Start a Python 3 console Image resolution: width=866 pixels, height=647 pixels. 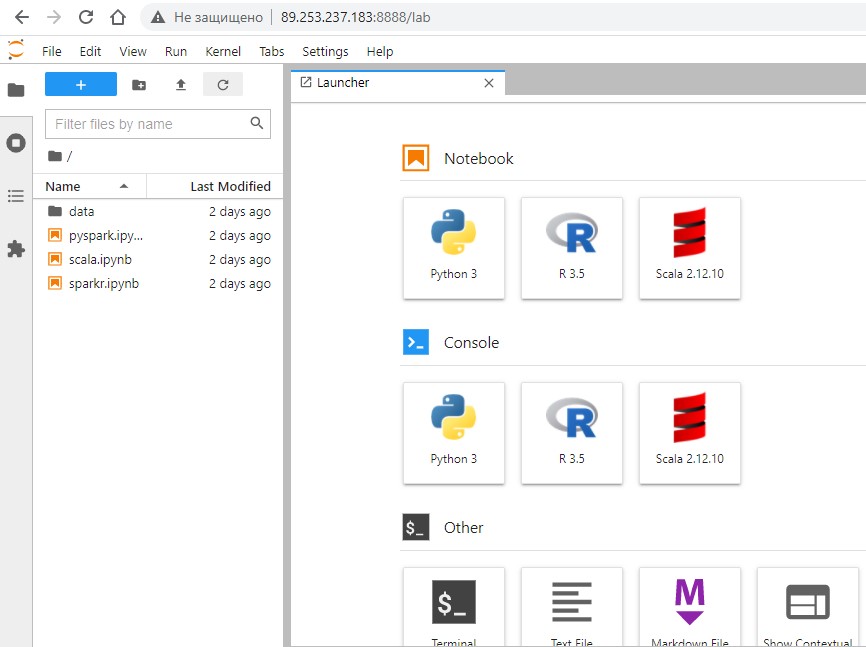(x=453, y=433)
